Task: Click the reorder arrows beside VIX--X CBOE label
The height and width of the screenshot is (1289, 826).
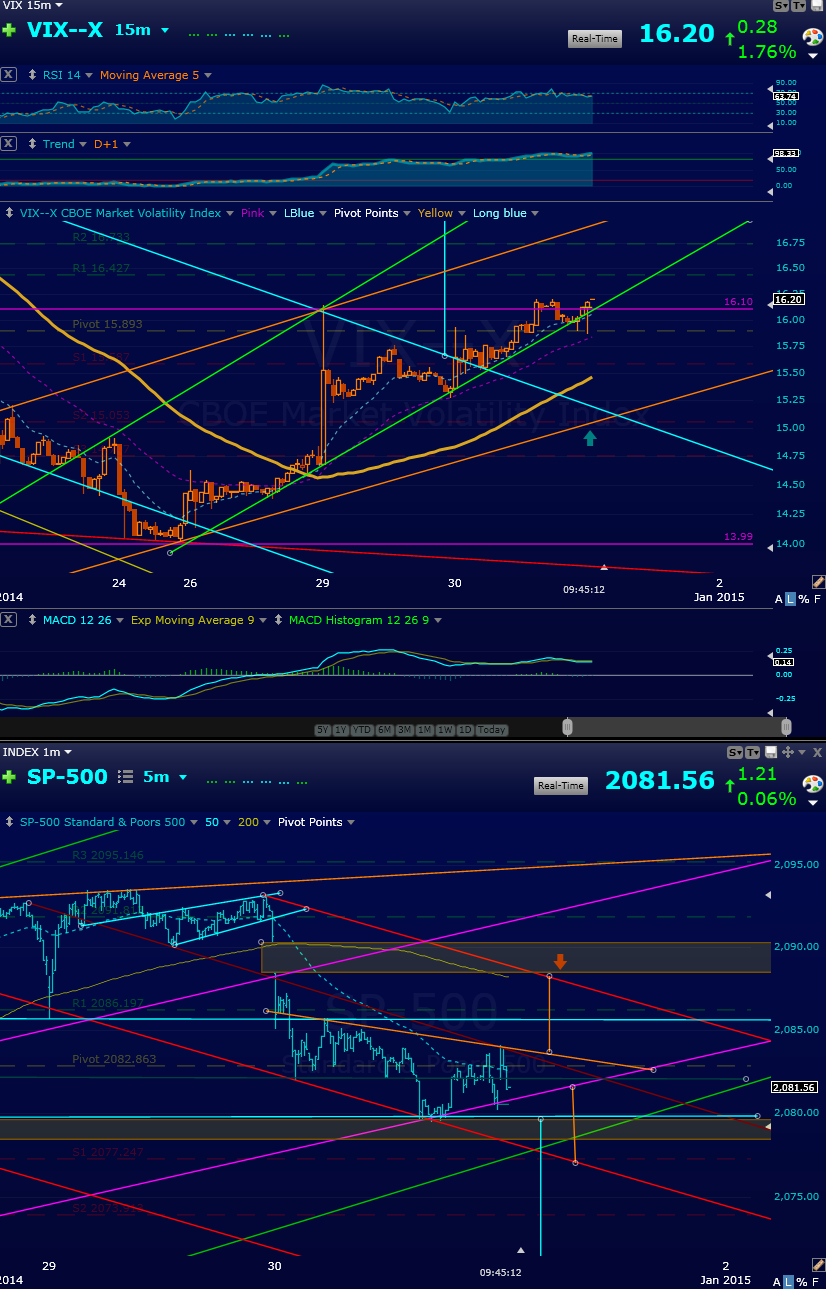Action: [x=10, y=213]
